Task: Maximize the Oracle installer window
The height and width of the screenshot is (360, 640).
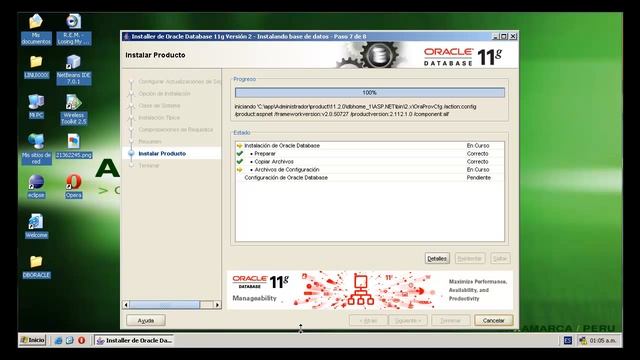Action: 504,36
